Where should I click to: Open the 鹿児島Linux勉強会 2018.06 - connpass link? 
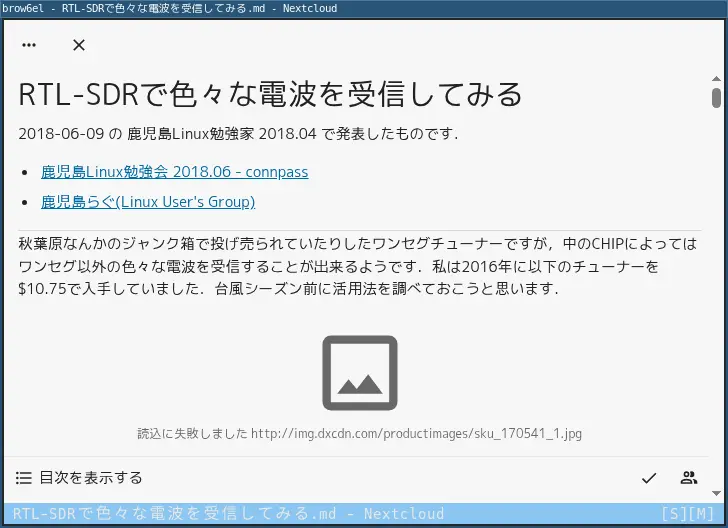click(175, 172)
